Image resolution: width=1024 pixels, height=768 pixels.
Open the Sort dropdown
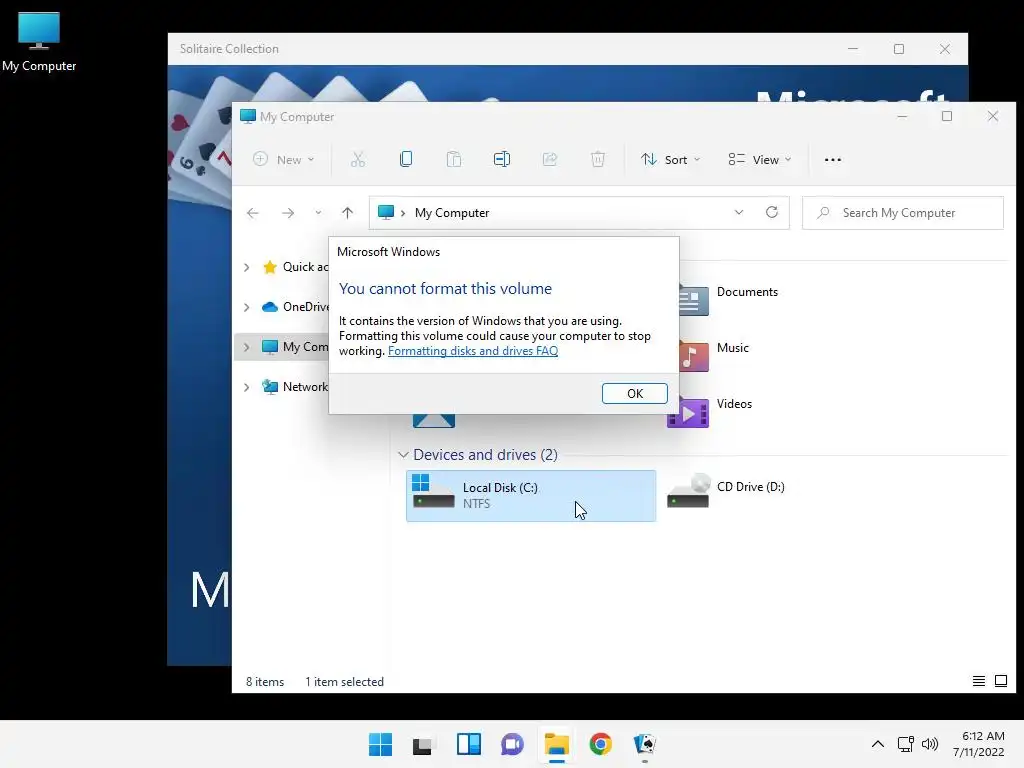[x=671, y=159]
